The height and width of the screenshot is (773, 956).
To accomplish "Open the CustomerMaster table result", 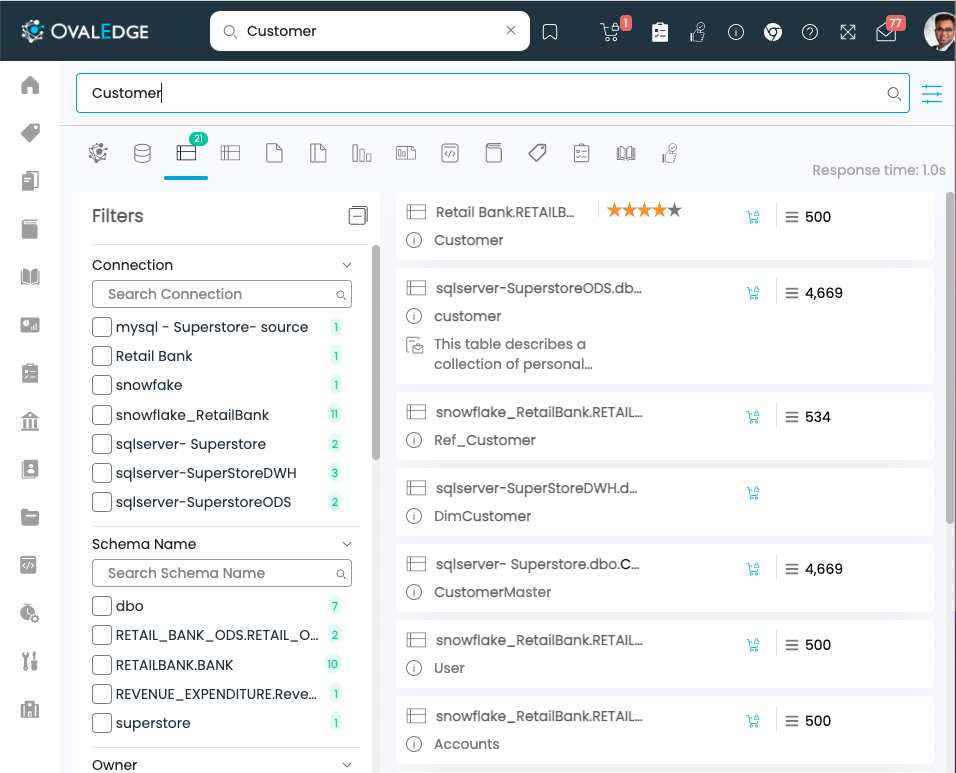I will pyautogui.click(x=492, y=592).
